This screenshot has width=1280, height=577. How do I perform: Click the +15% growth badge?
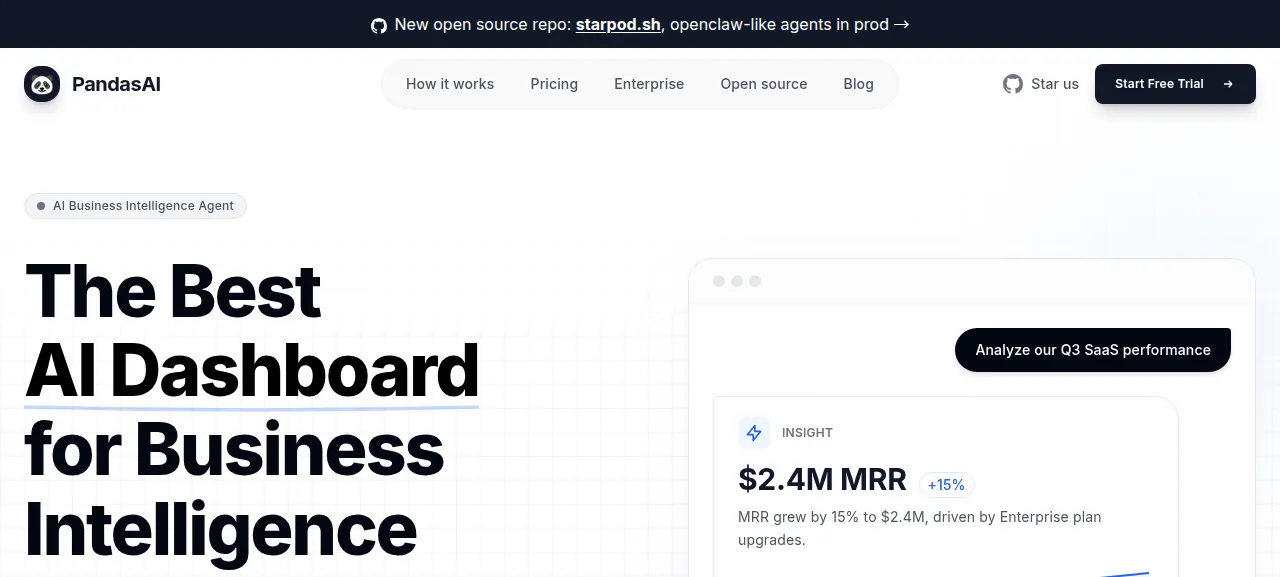tap(946, 485)
